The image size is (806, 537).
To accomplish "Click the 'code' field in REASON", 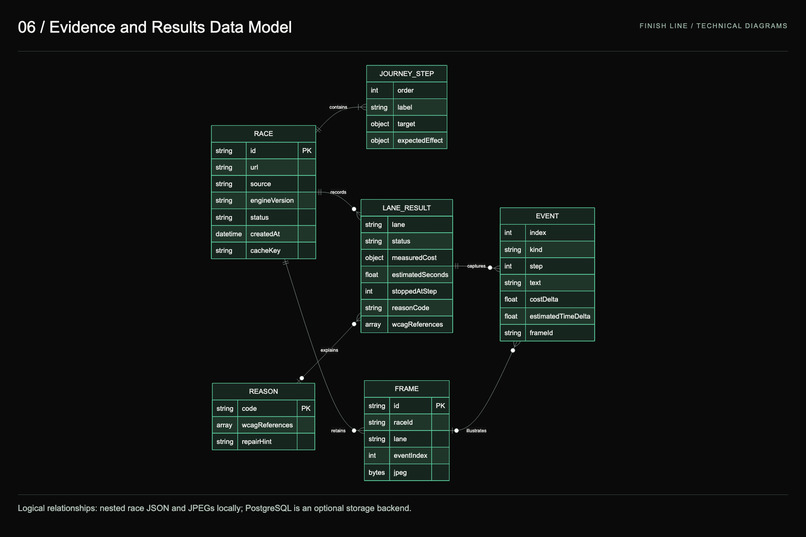I will pos(267,409).
